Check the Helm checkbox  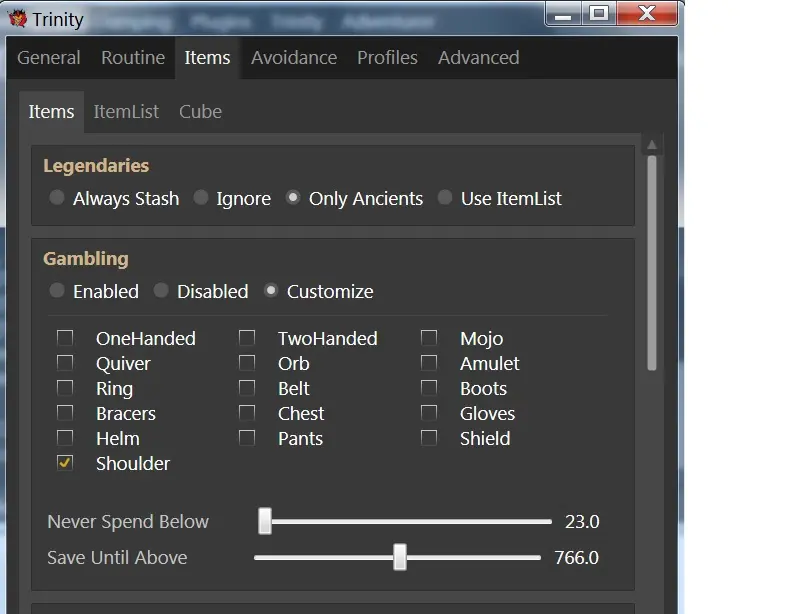click(x=65, y=437)
